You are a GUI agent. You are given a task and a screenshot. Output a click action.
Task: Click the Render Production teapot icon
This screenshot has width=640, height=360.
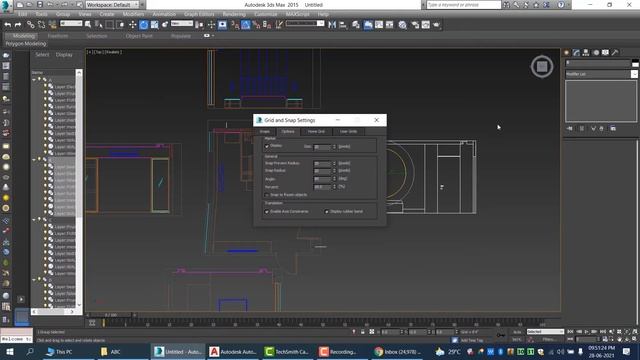tap(436, 25)
